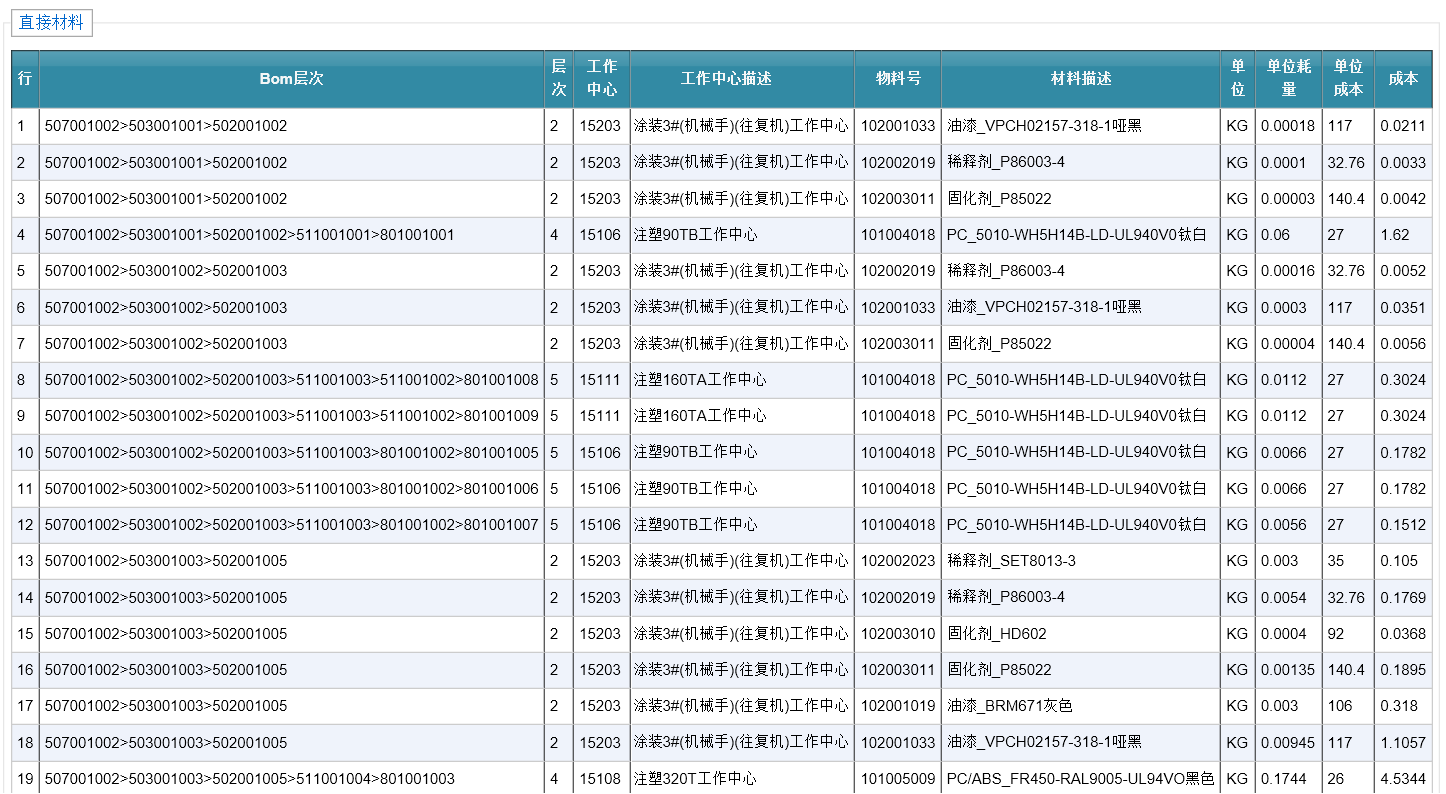This screenshot has height=794, width=1446.
Task: Click work center 15106 in row 4
Action: pyautogui.click(x=601, y=235)
